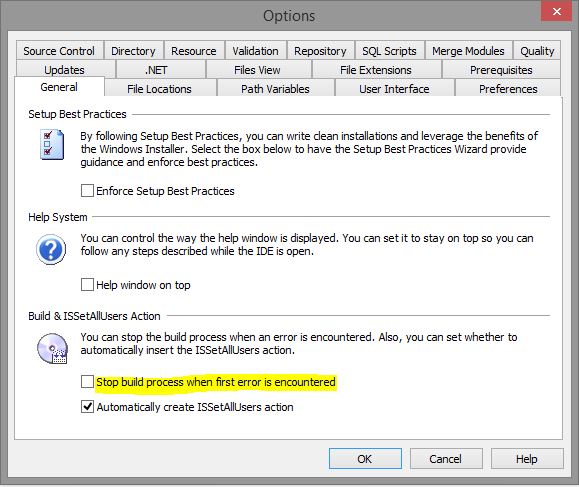Viewport: 579px width, 487px height.
Task: Open Help from the dialog button
Action: [527, 459]
